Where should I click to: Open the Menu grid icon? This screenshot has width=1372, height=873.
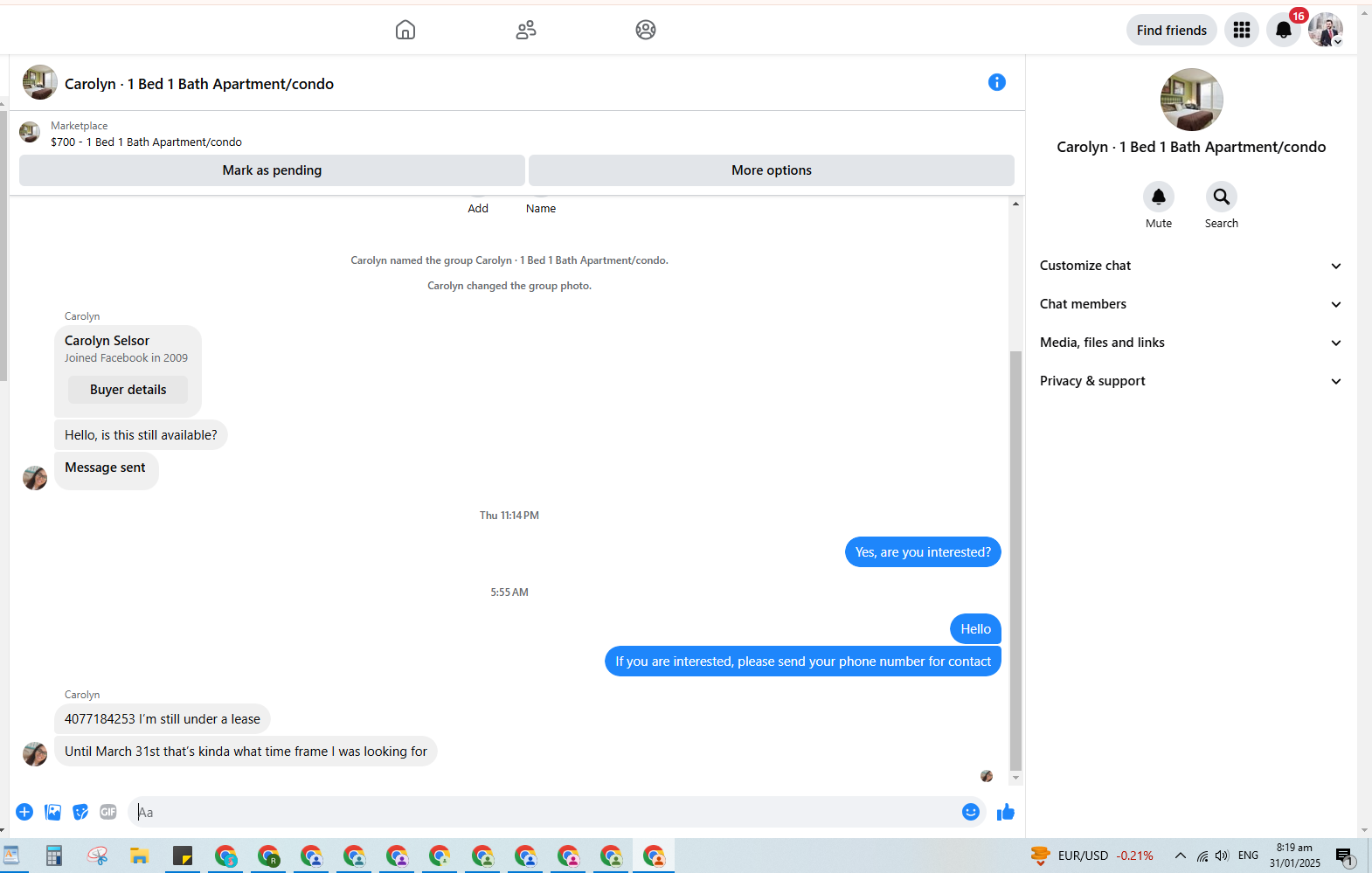pyautogui.click(x=1242, y=31)
